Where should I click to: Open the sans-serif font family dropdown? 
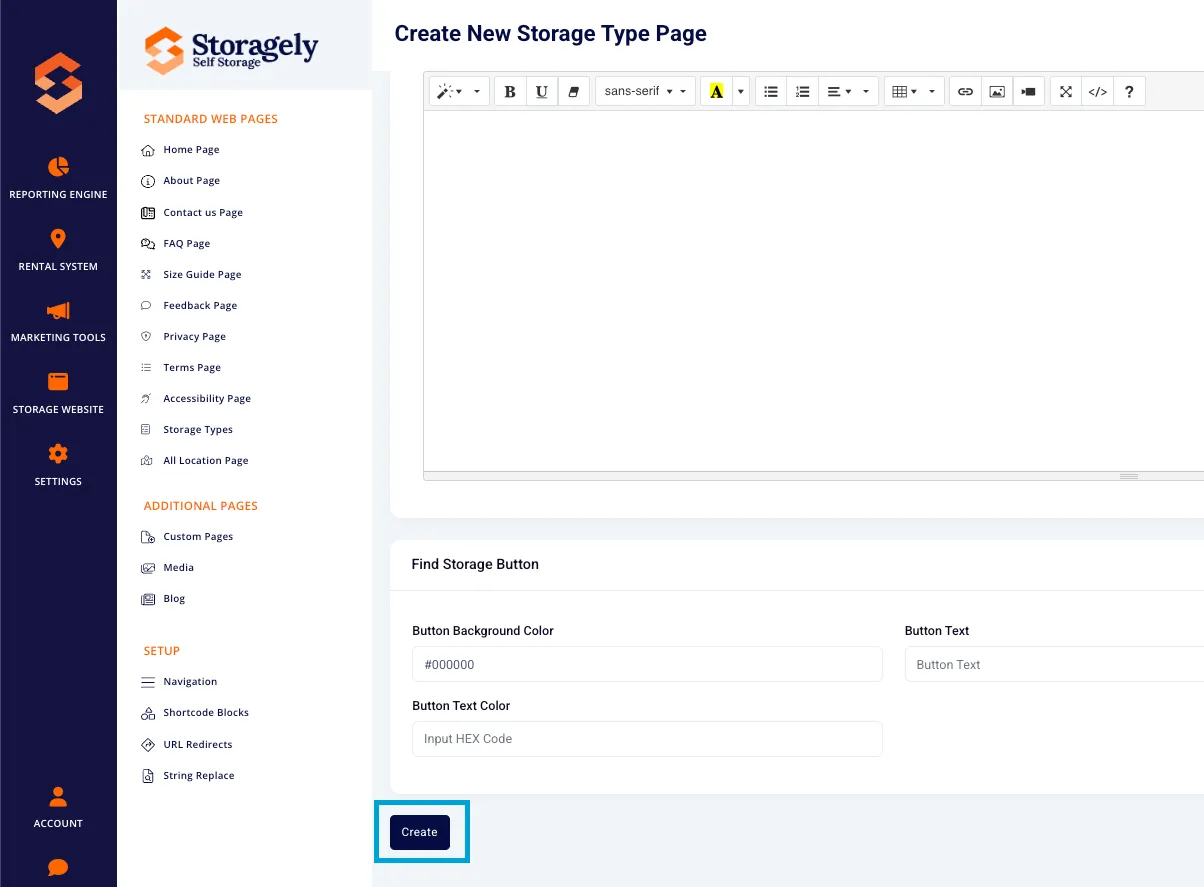pyautogui.click(x=645, y=91)
